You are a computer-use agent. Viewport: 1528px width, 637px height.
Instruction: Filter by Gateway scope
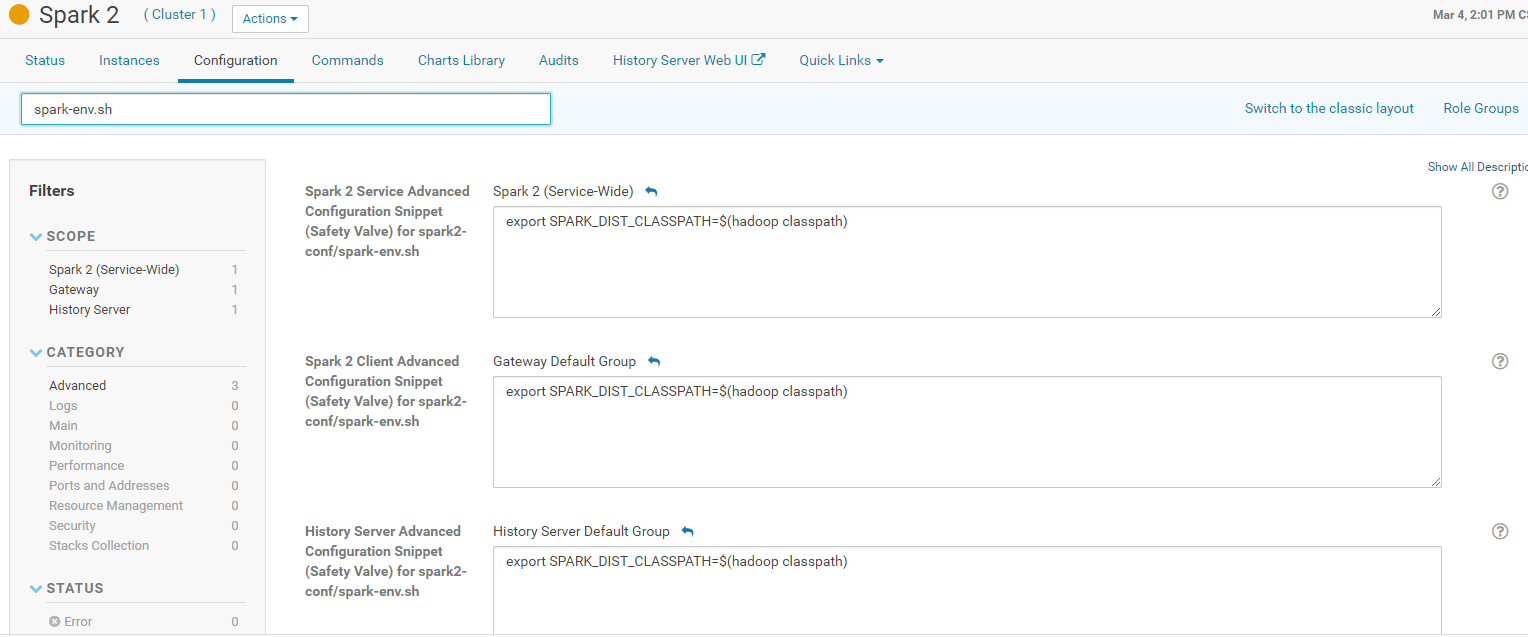pyautogui.click(x=74, y=289)
